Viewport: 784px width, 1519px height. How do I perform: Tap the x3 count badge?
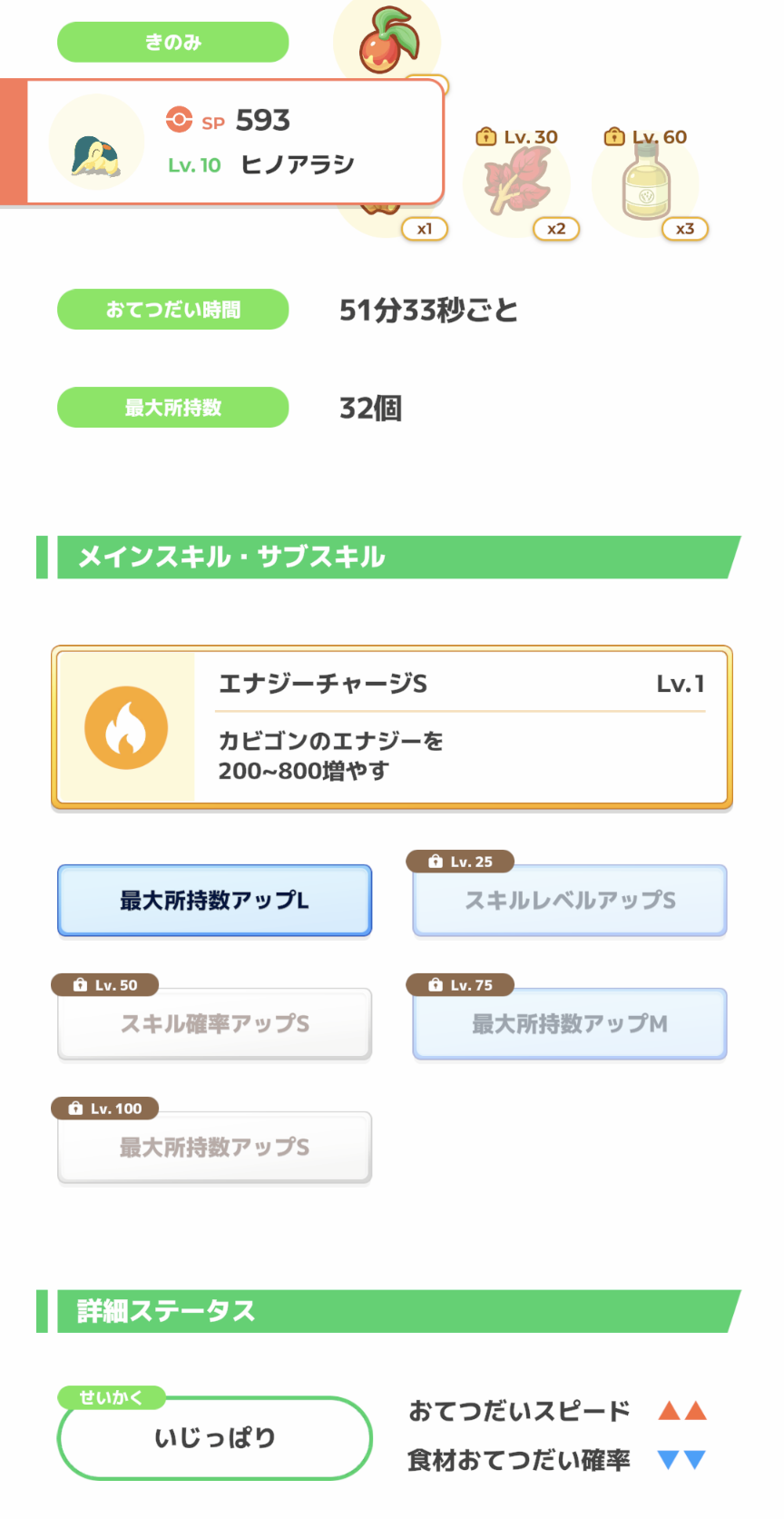(685, 229)
